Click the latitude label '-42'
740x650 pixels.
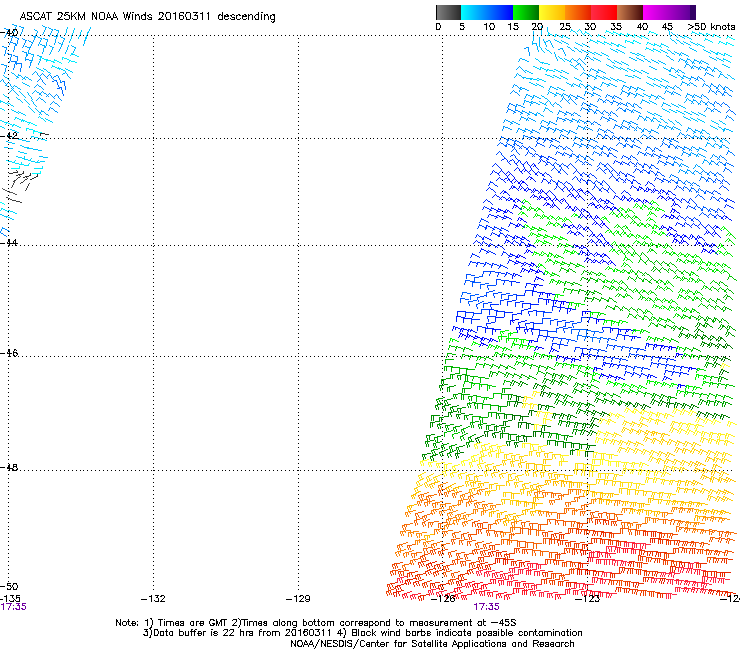[9, 135]
